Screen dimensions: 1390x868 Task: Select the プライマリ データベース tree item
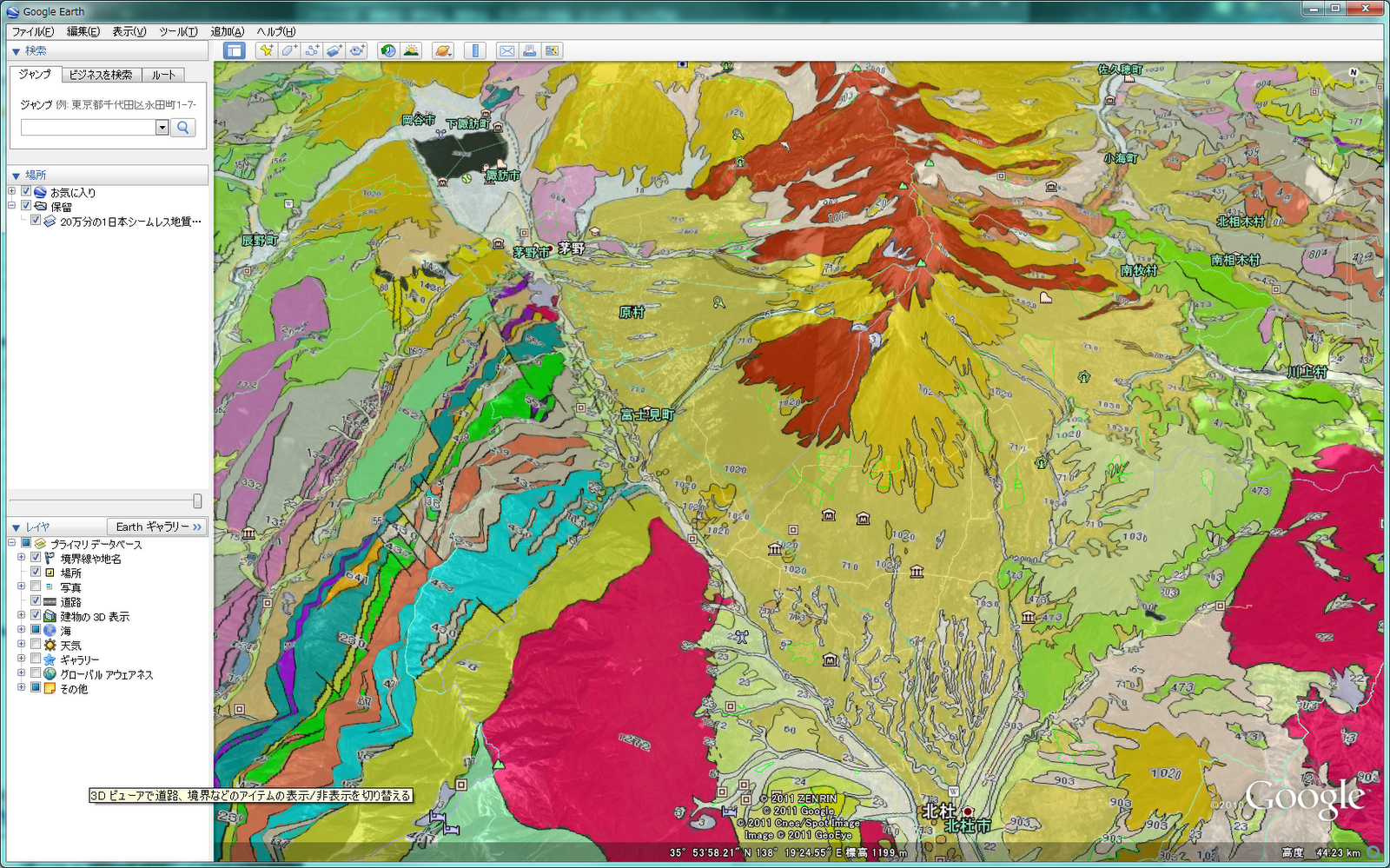[96, 544]
